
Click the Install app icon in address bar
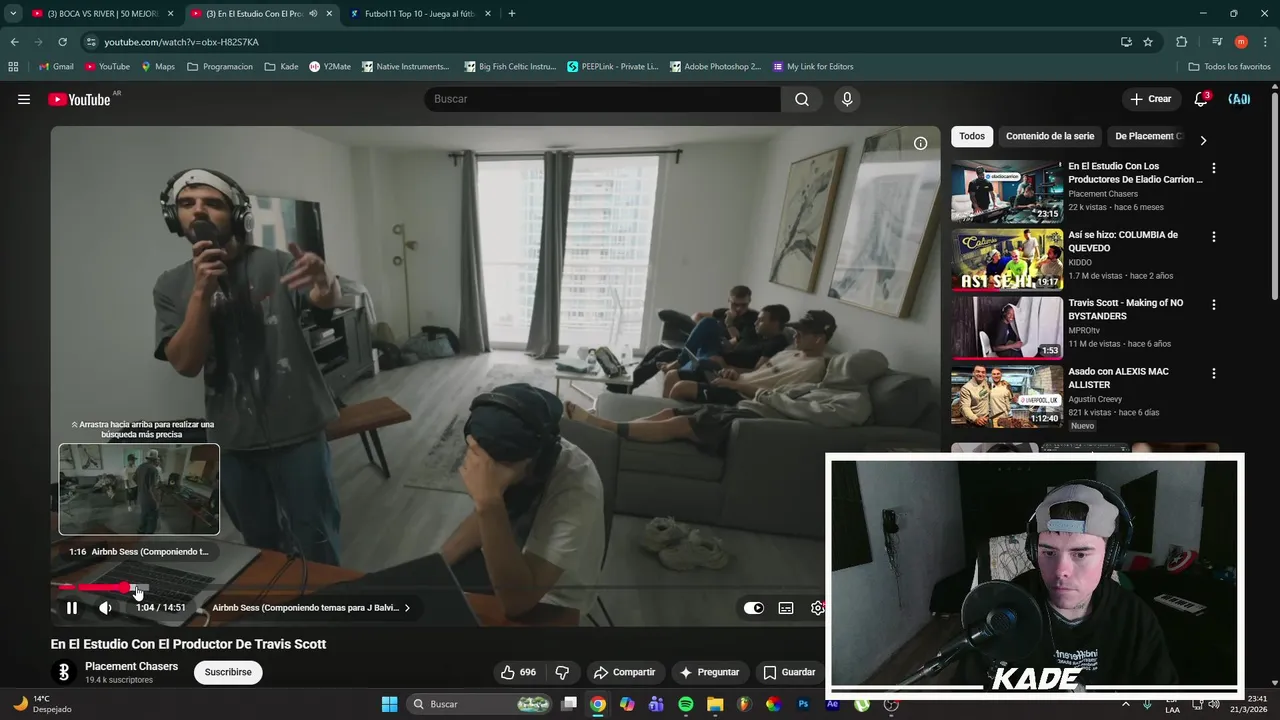click(x=1126, y=42)
